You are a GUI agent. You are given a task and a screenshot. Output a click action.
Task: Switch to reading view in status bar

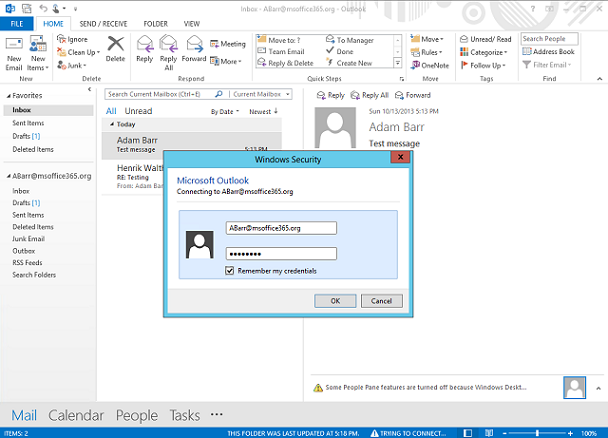click(x=489, y=433)
